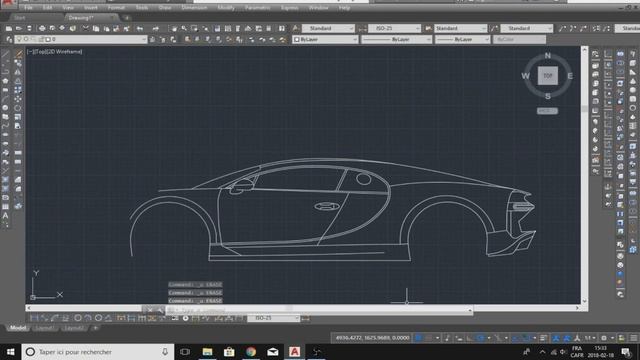Toggle layer 0 freeze sun icon
Image resolution: width=640 pixels, height=360 pixels.
coord(26,40)
